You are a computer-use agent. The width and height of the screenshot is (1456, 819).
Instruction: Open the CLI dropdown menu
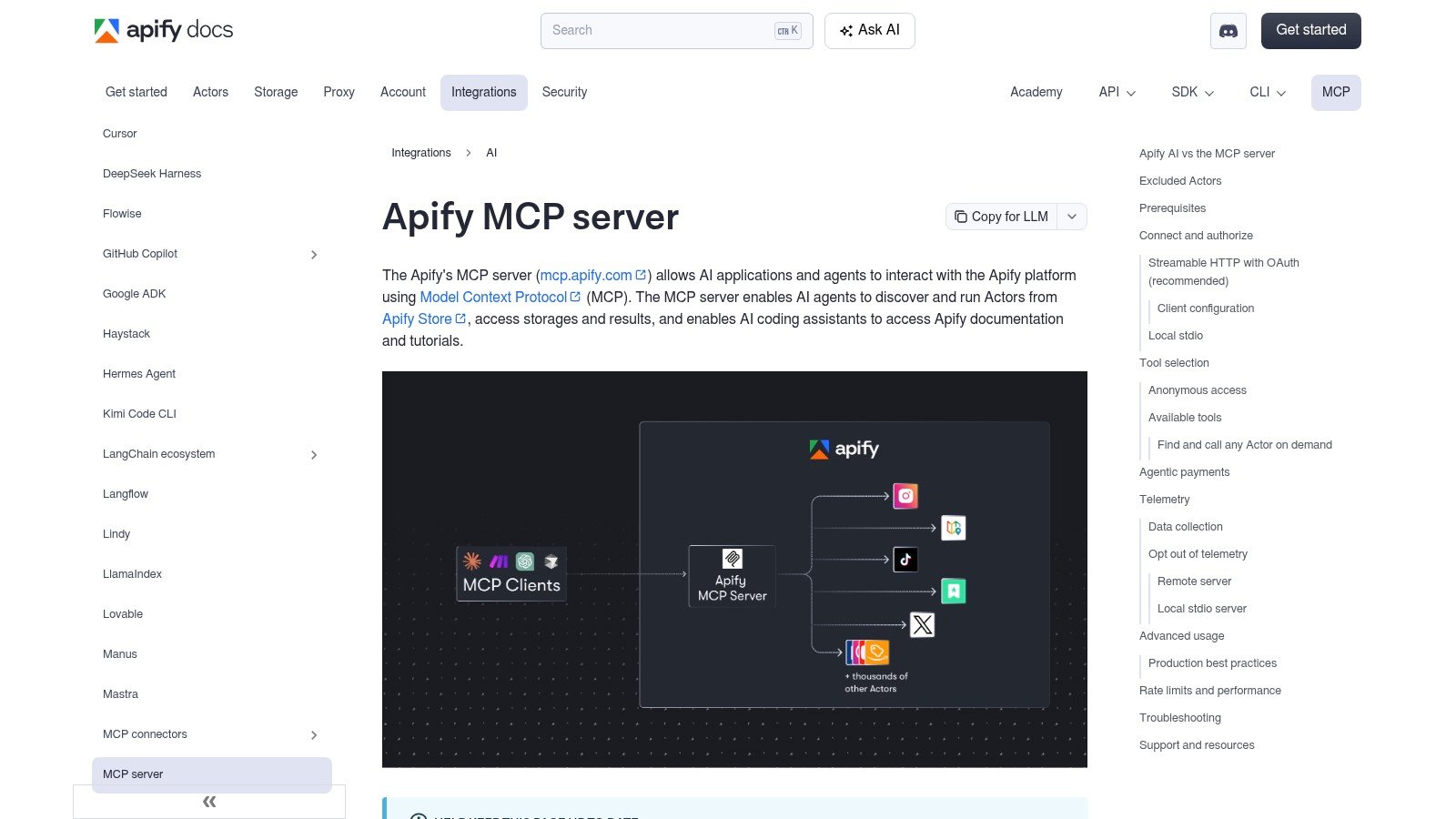pos(1268,93)
